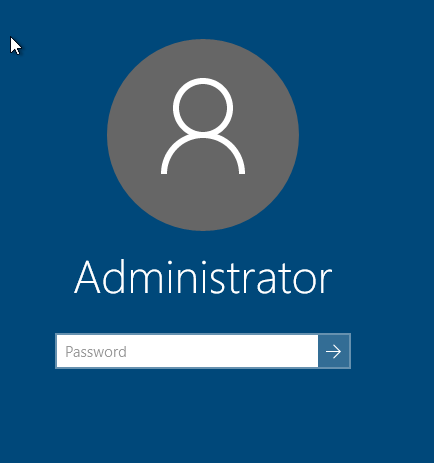Click the Administrator account name
This screenshot has height=463, width=434.
tap(203, 277)
